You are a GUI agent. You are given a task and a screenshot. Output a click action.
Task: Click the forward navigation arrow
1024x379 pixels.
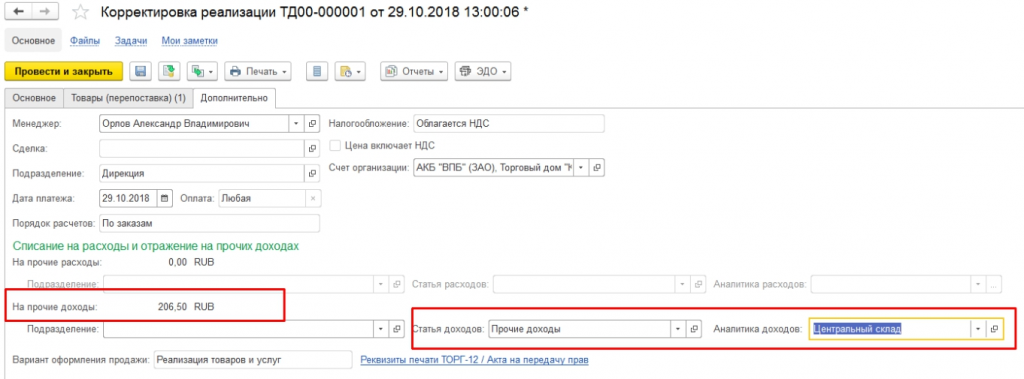coord(44,12)
